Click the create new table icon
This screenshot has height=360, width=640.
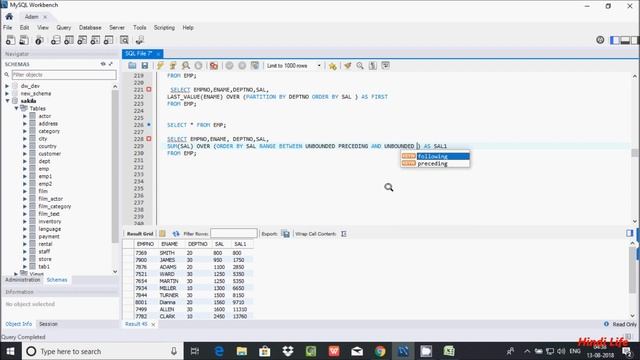coord(69,40)
